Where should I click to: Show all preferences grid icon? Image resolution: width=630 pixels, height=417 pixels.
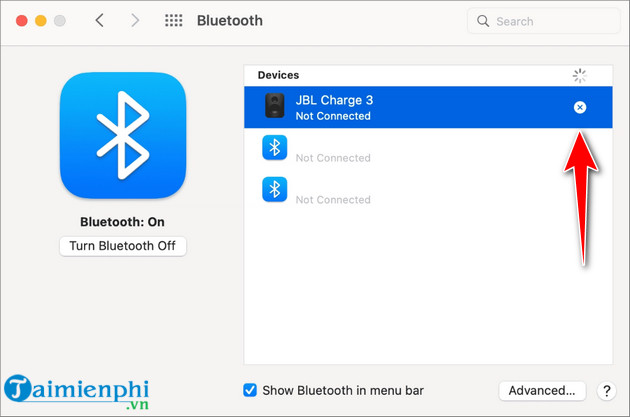pyautogui.click(x=174, y=20)
